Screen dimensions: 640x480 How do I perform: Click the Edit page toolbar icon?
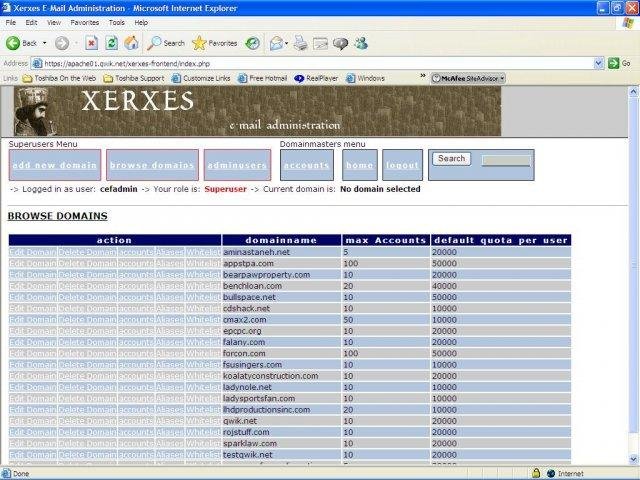[320, 43]
